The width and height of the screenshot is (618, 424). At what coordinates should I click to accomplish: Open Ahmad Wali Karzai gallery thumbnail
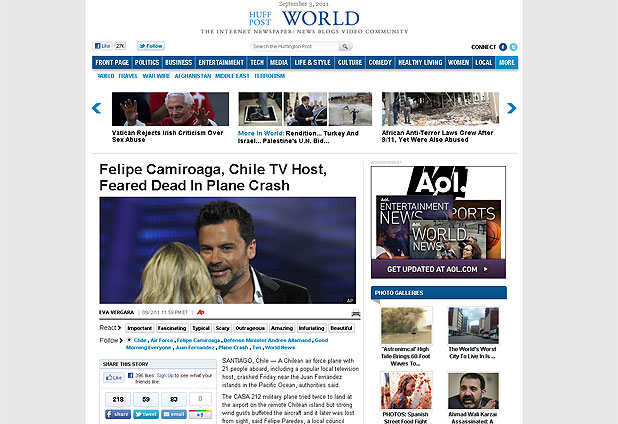[473, 391]
